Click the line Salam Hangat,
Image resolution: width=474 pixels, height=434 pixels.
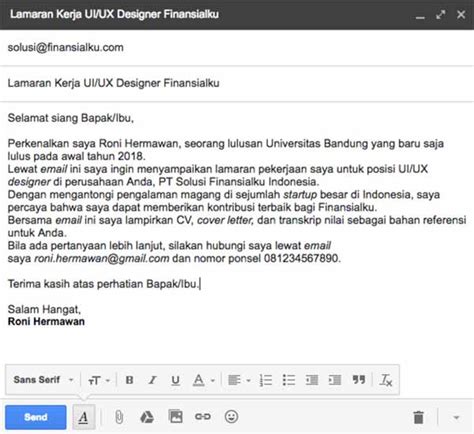point(44,309)
